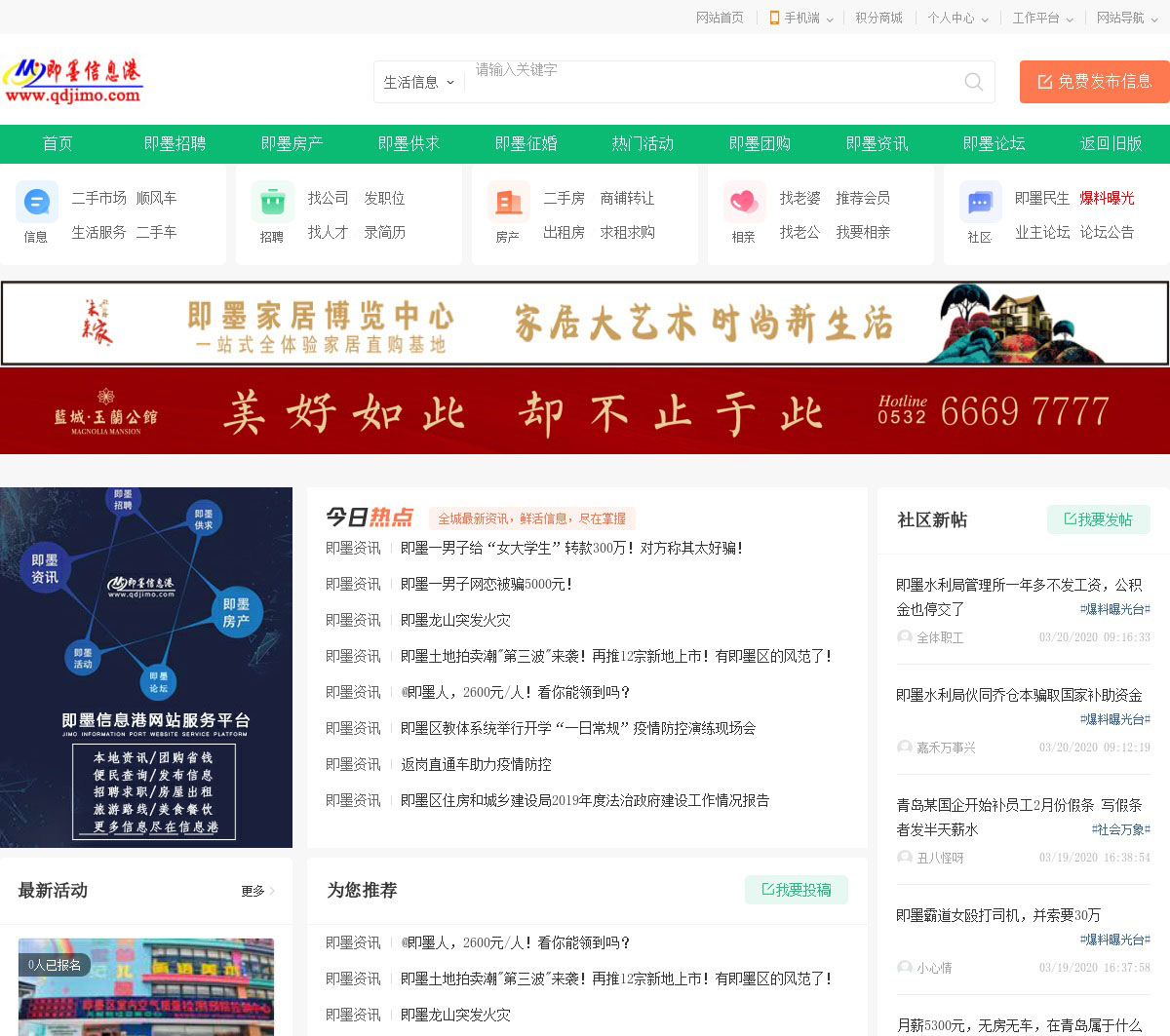Open the 找人才 link
This screenshot has height=1036, width=1170.
click(328, 232)
